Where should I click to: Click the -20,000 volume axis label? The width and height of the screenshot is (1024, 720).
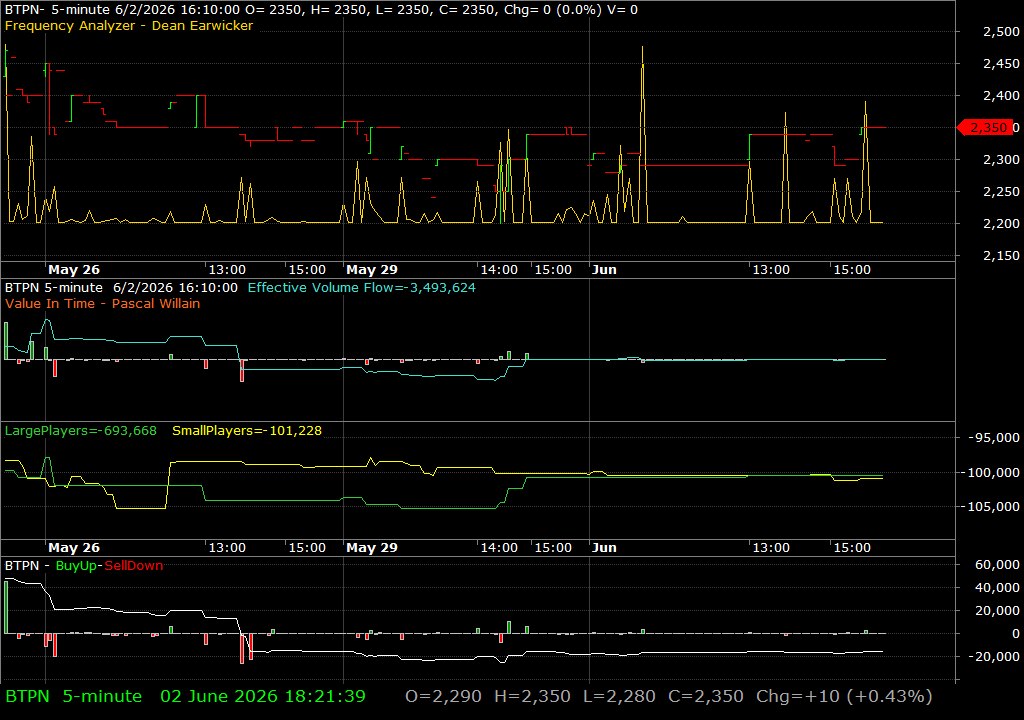tap(993, 657)
